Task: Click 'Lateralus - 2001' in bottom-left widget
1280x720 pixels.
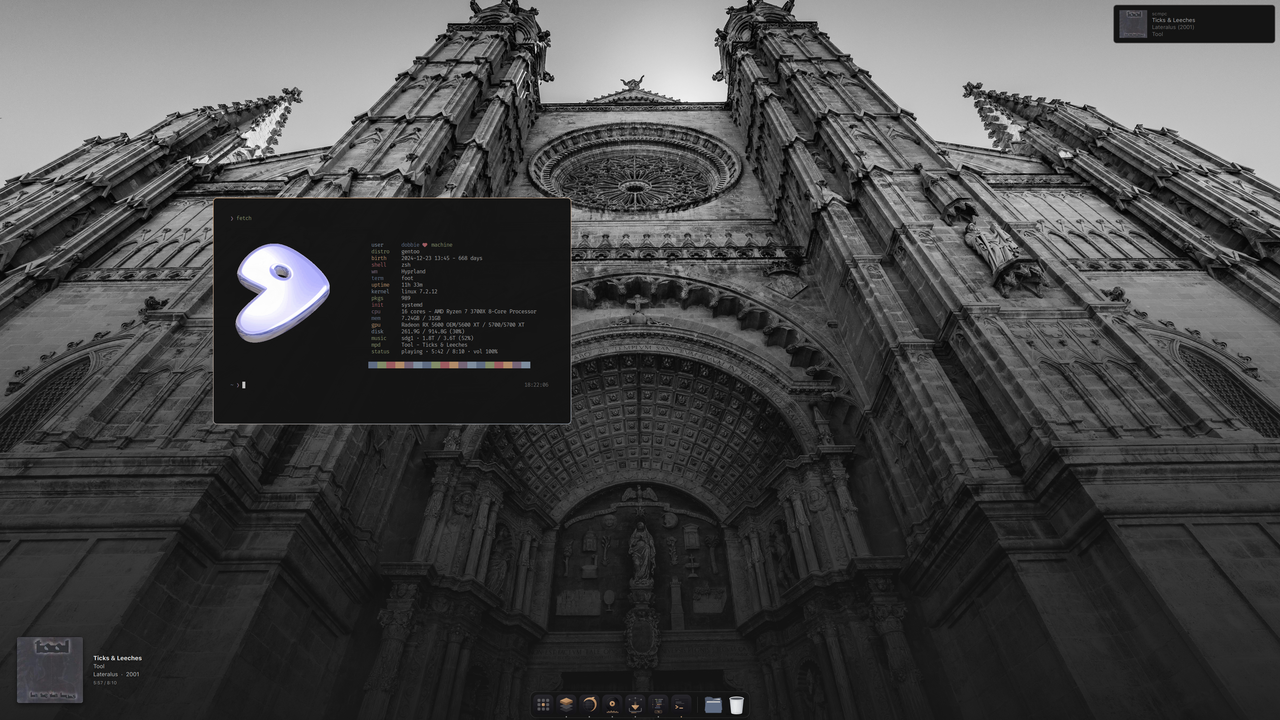Action: (x=116, y=674)
